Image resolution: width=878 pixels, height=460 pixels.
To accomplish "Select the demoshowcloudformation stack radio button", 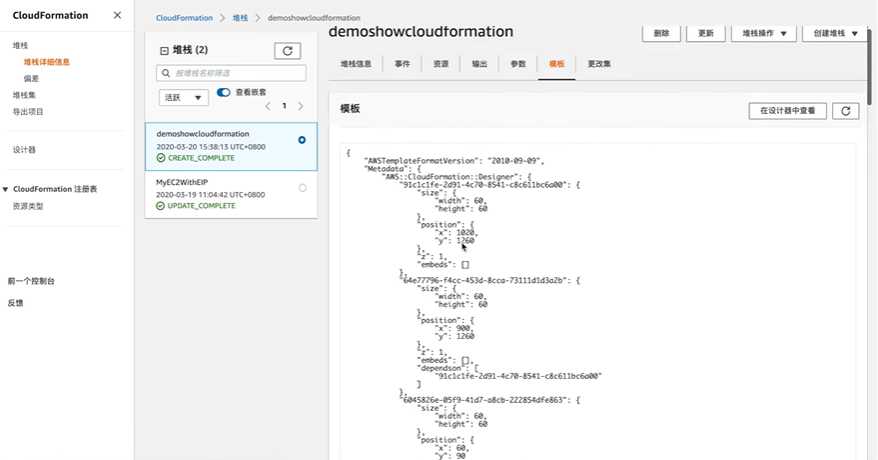I will click(x=302, y=140).
